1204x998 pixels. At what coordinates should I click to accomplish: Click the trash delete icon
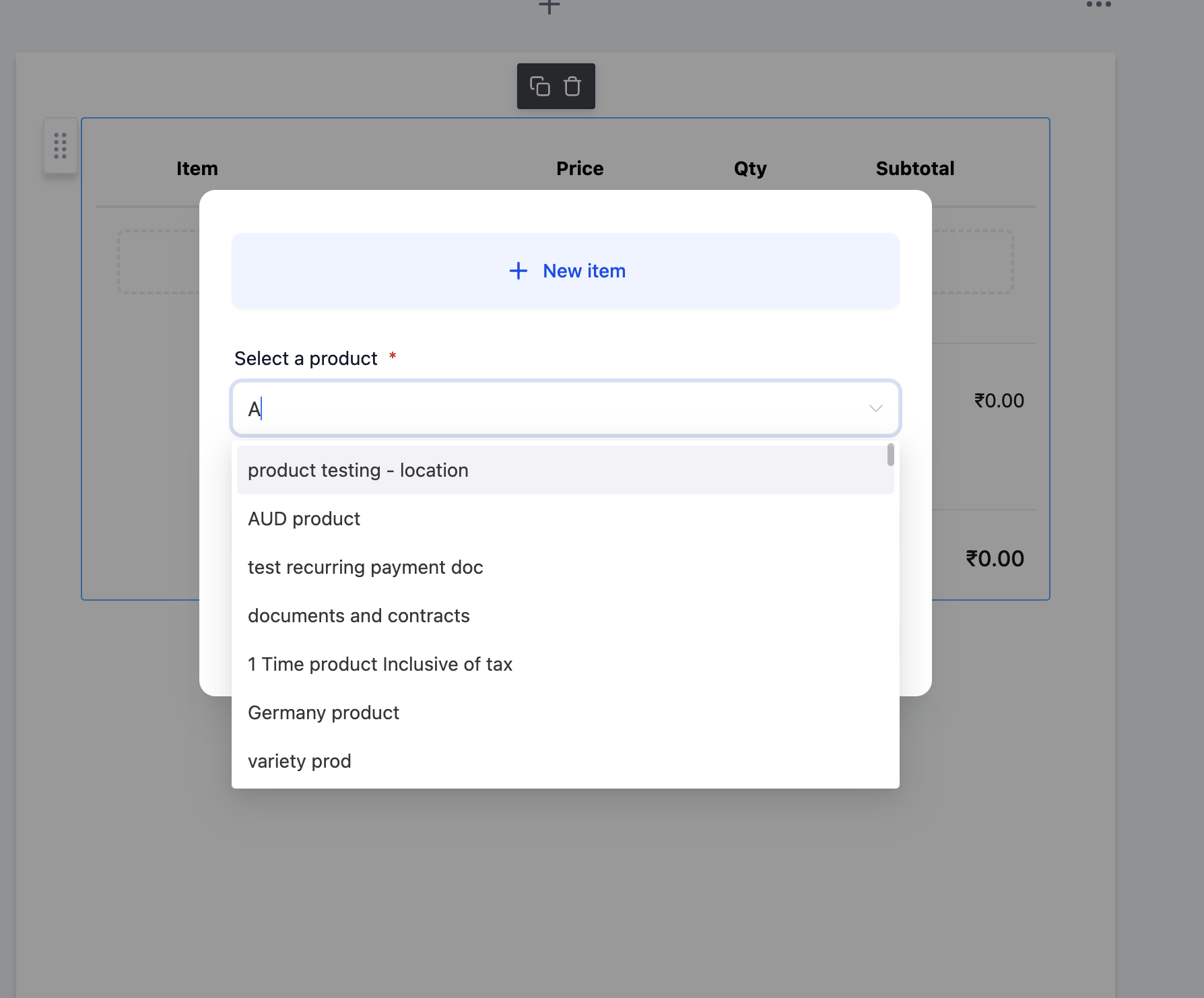572,86
